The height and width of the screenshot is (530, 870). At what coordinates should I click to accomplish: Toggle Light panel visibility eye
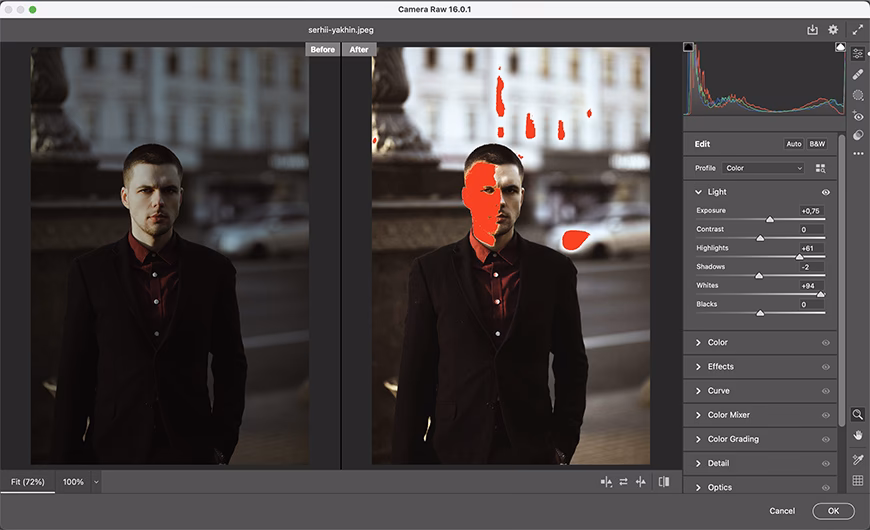(x=826, y=192)
